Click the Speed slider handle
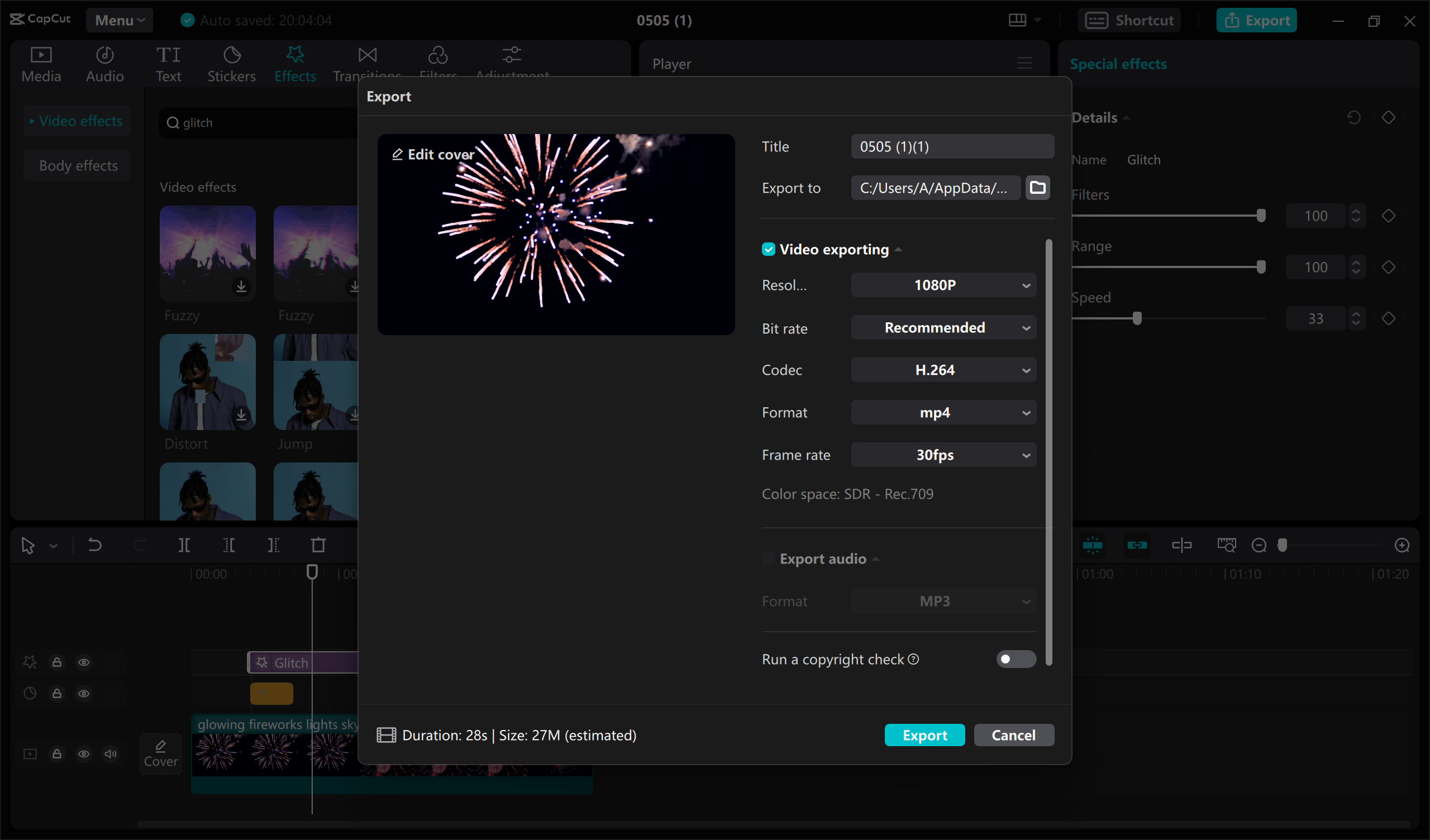Image resolution: width=1430 pixels, height=840 pixels. coord(1137,318)
